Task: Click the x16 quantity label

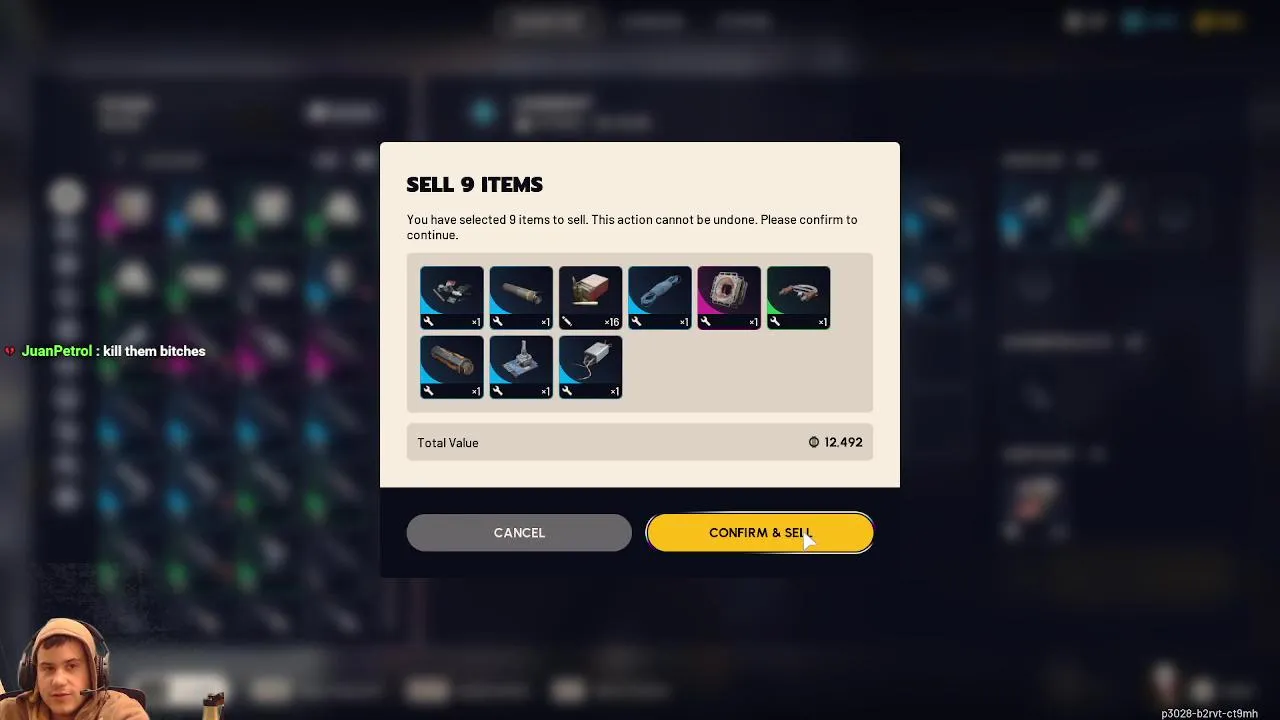Action: 611,322
